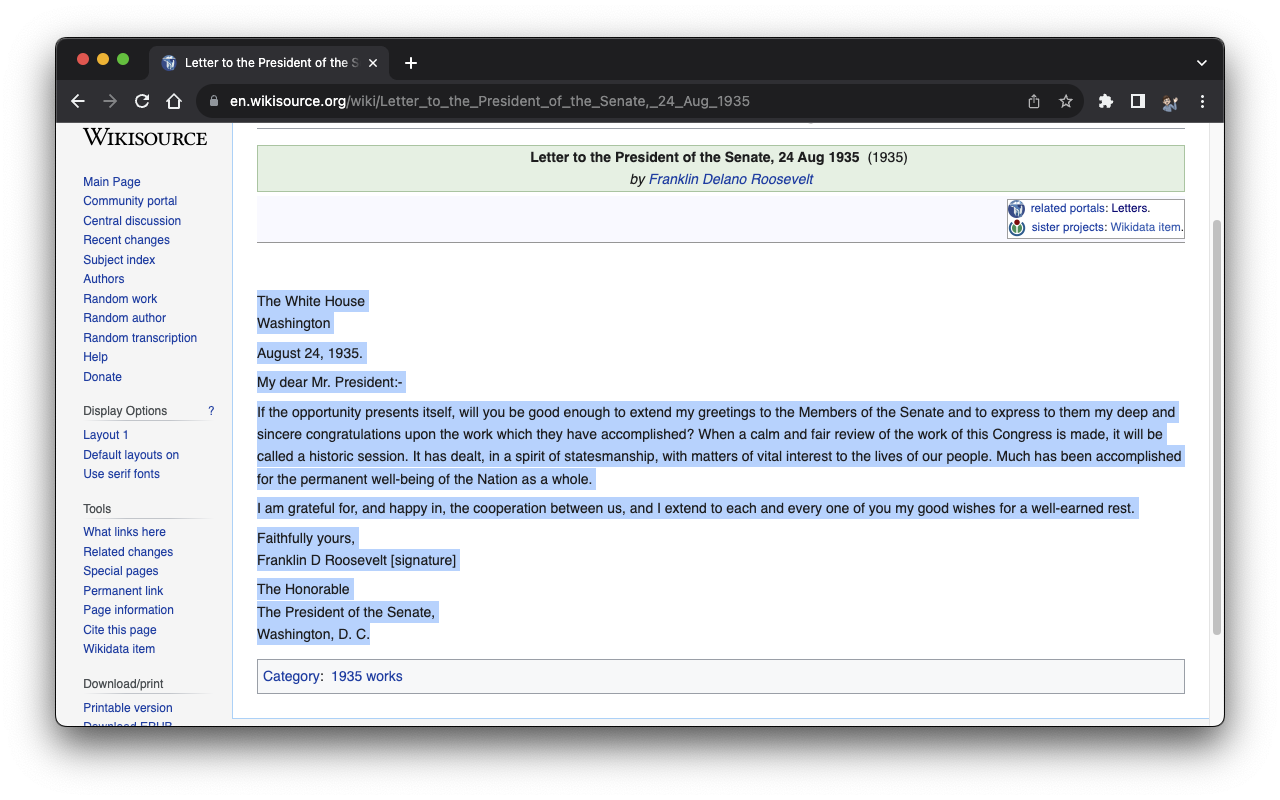Open the browser extensions puzzle icon
The image size is (1280, 800).
1106,101
